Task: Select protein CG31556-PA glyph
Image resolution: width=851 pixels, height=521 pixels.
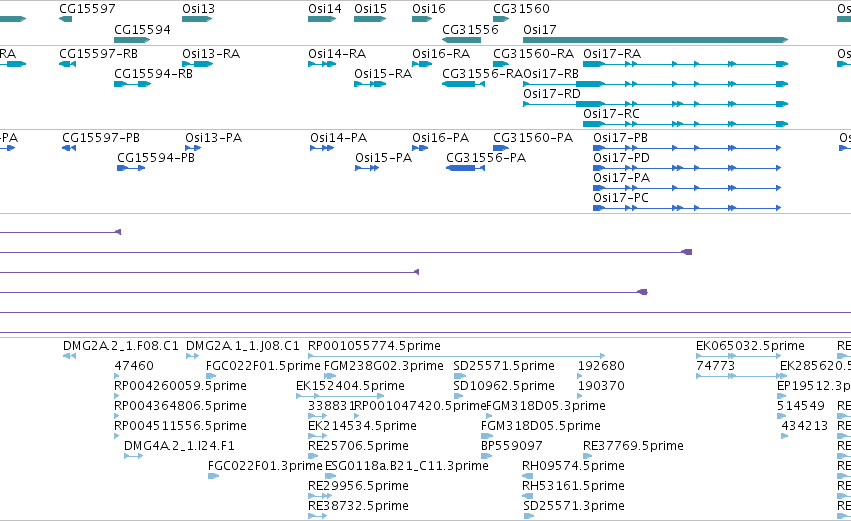Action: [465, 168]
